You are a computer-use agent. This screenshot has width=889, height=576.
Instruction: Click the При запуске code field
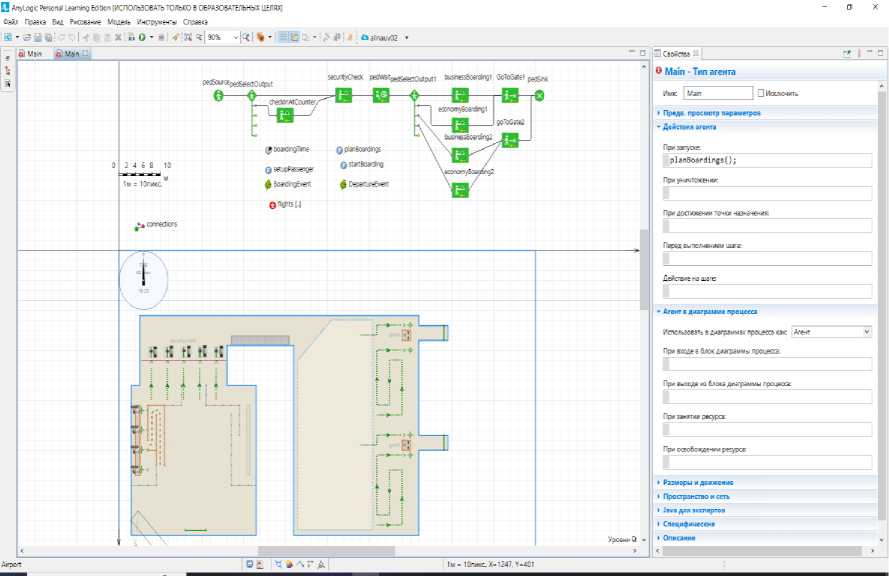[x=766, y=160]
